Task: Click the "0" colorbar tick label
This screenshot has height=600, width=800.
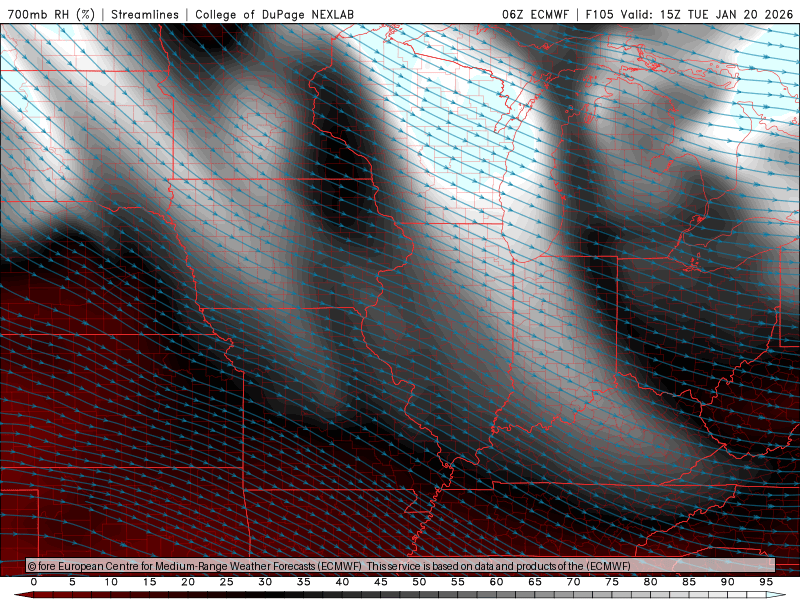Action: 34,582
